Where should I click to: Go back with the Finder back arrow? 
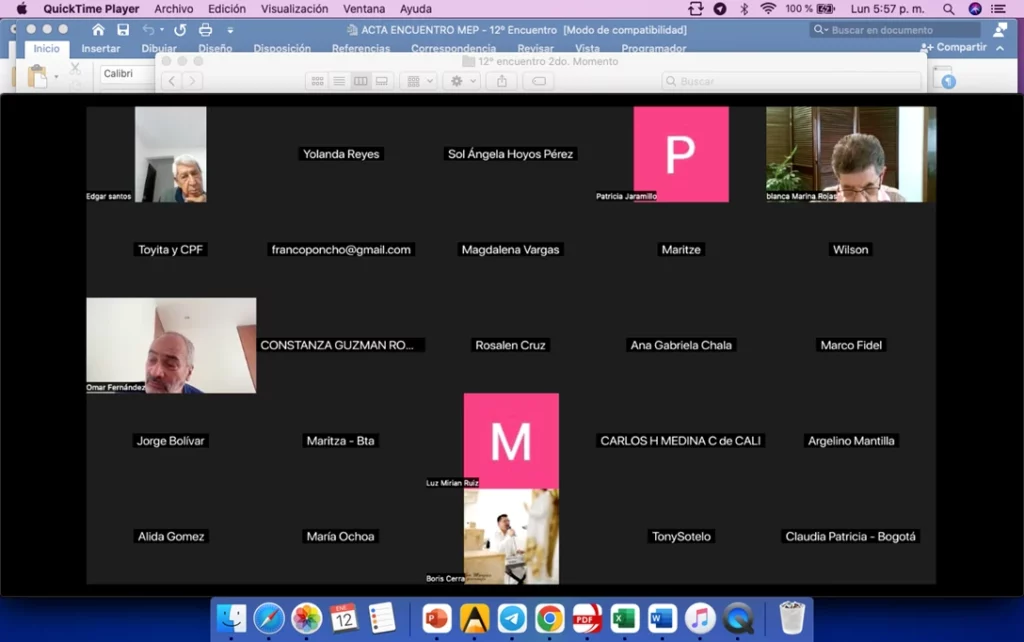pos(171,81)
